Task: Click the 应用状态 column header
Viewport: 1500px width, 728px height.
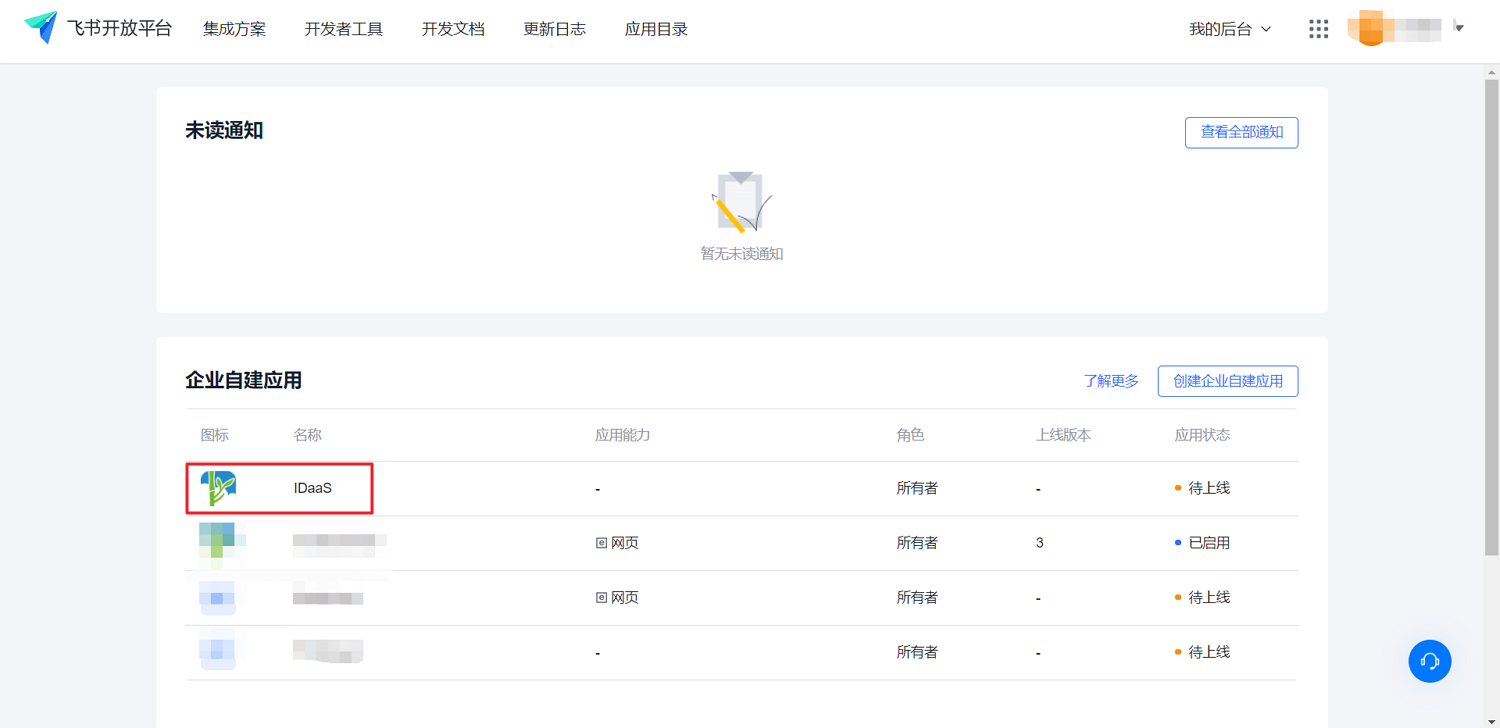Action: pos(1202,435)
